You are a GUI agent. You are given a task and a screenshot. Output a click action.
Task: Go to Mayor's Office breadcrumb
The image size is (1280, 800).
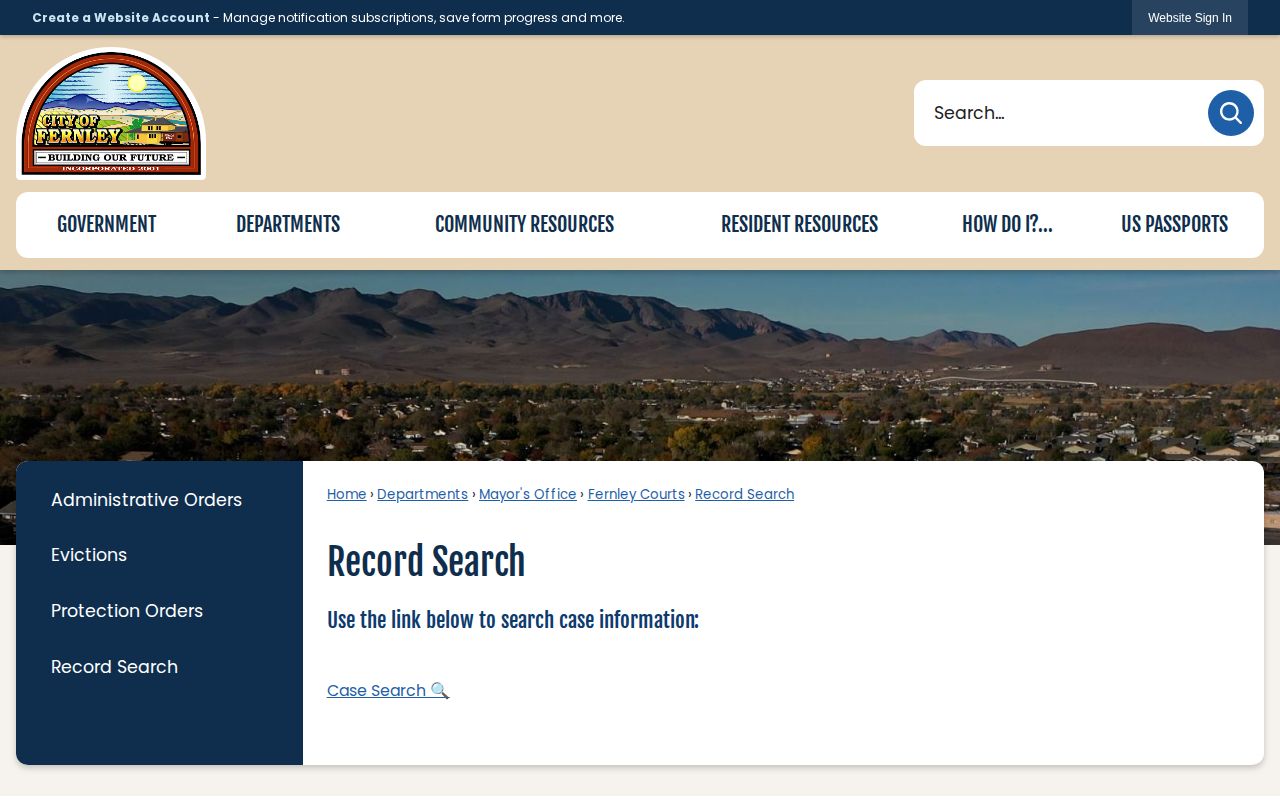(x=528, y=494)
